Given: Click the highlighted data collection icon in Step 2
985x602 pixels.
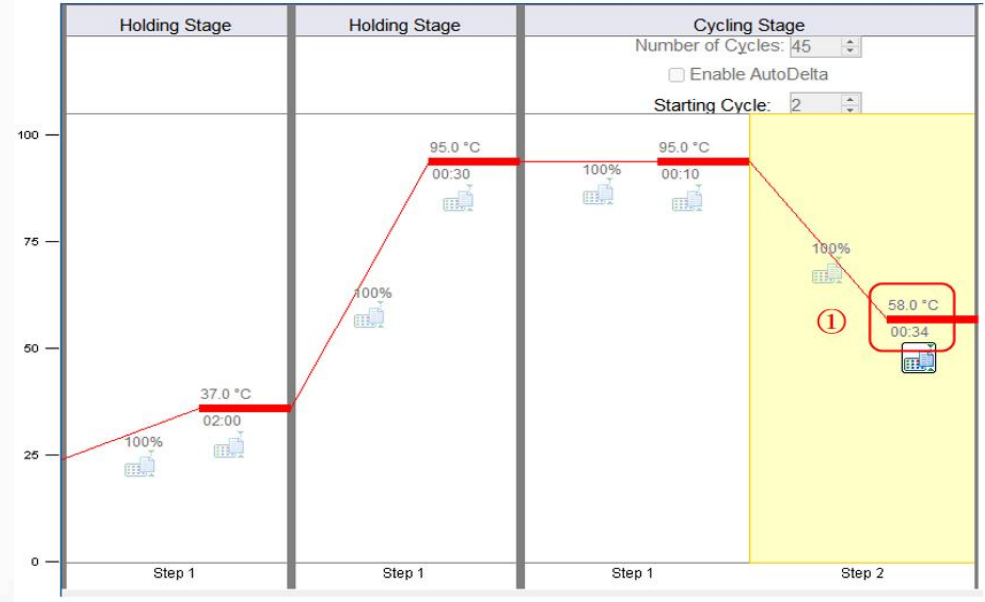Looking at the screenshot, I should (x=919, y=358).
